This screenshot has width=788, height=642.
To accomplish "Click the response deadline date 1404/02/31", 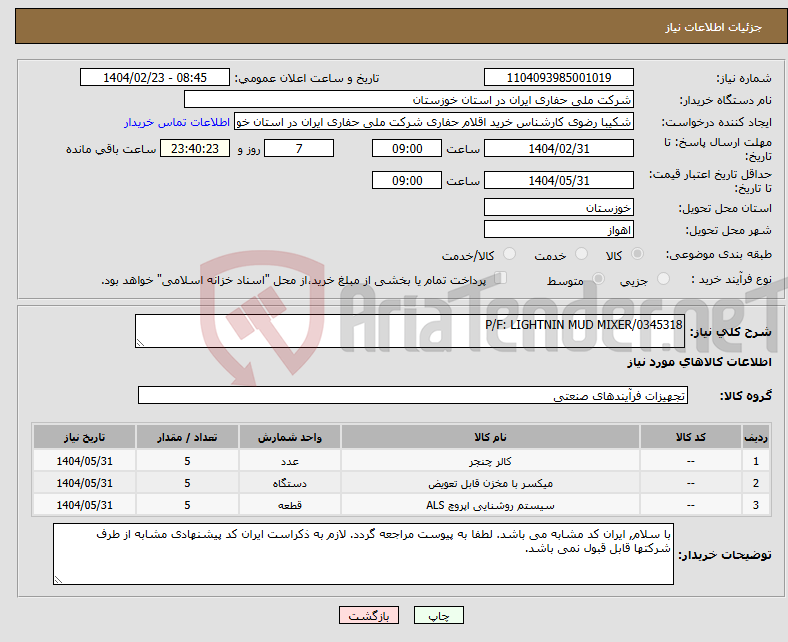I will (558, 148).
